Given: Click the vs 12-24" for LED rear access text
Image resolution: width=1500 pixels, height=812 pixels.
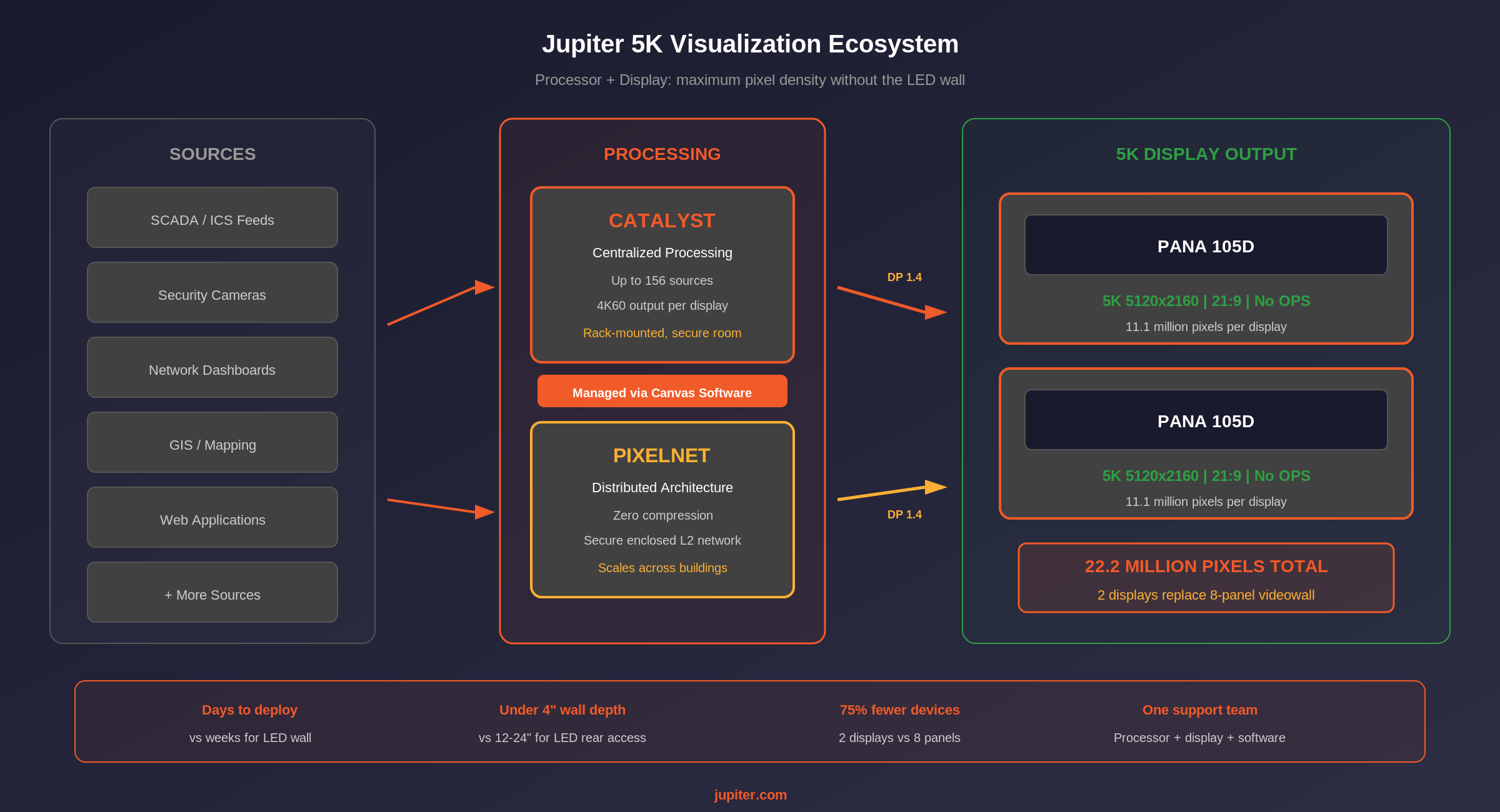Looking at the screenshot, I should point(562,738).
